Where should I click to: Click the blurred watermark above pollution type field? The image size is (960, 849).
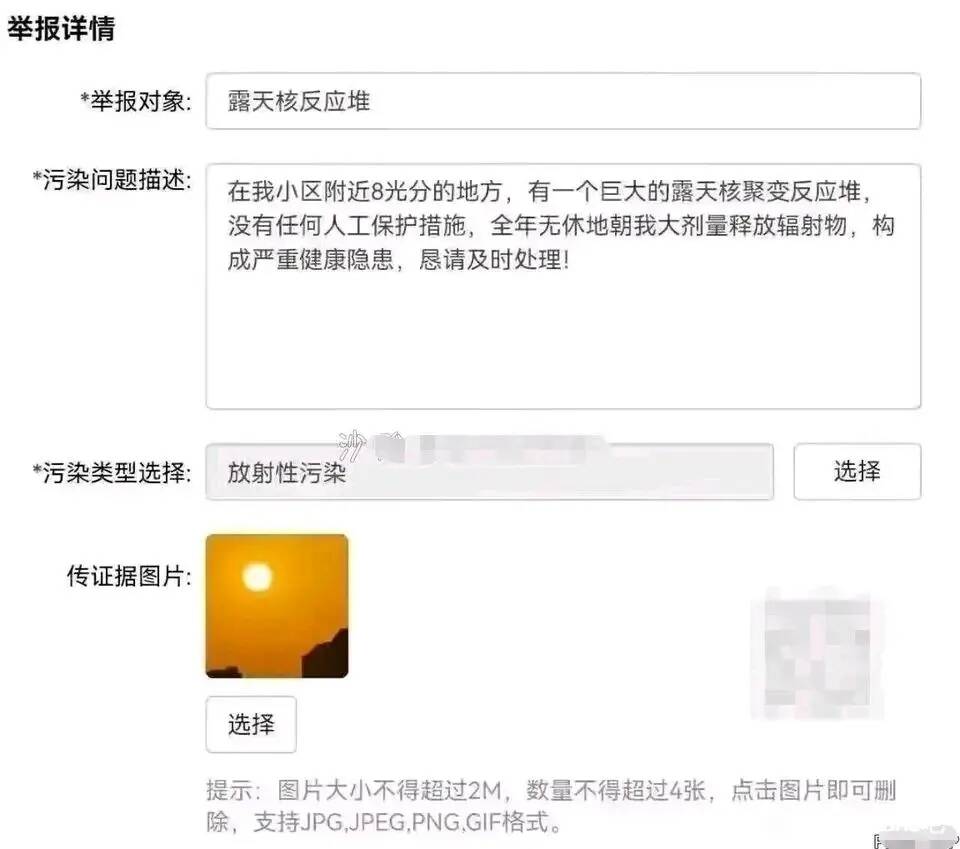pos(471,448)
